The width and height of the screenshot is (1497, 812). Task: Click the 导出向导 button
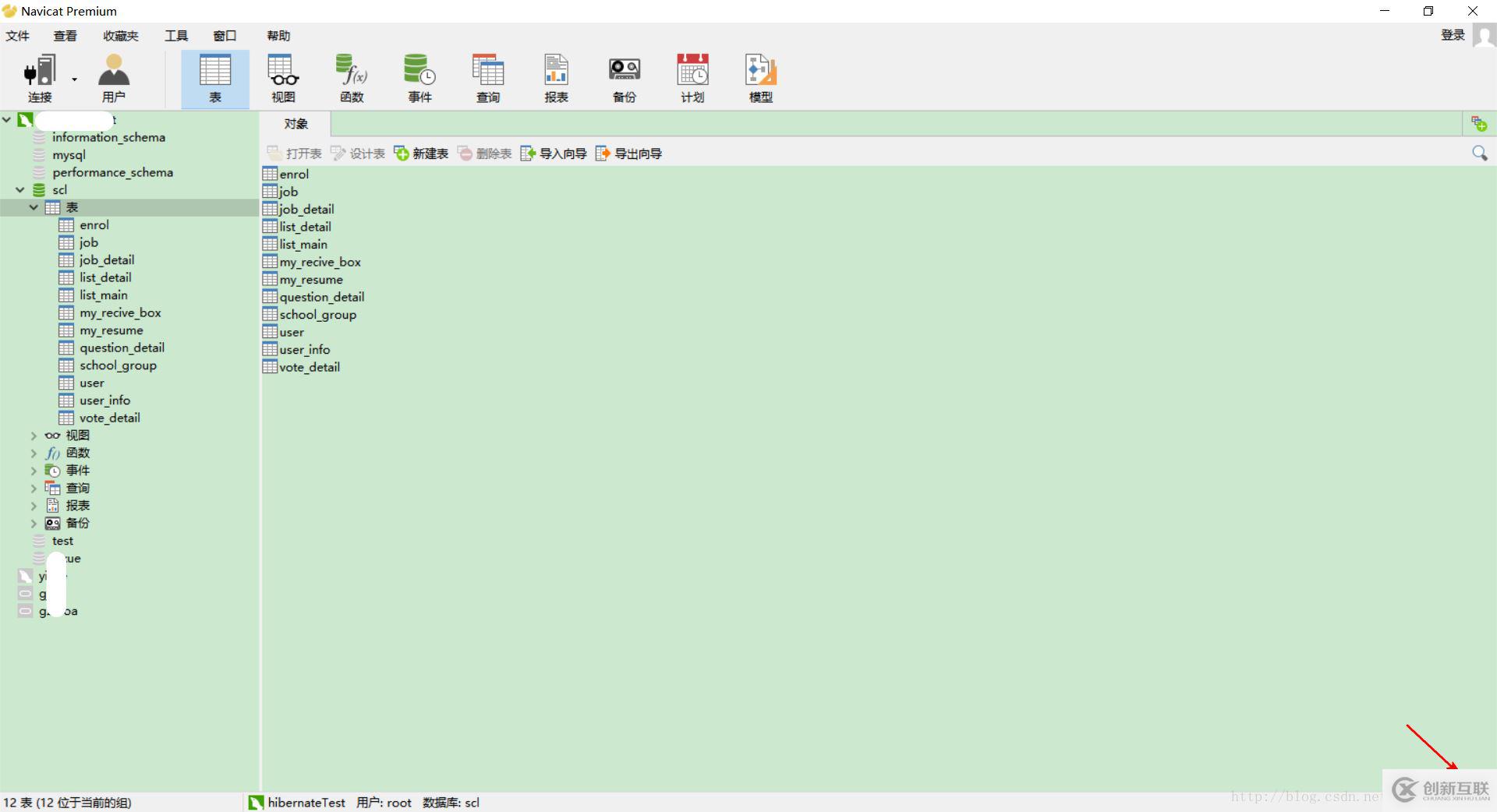pos(628,154)
